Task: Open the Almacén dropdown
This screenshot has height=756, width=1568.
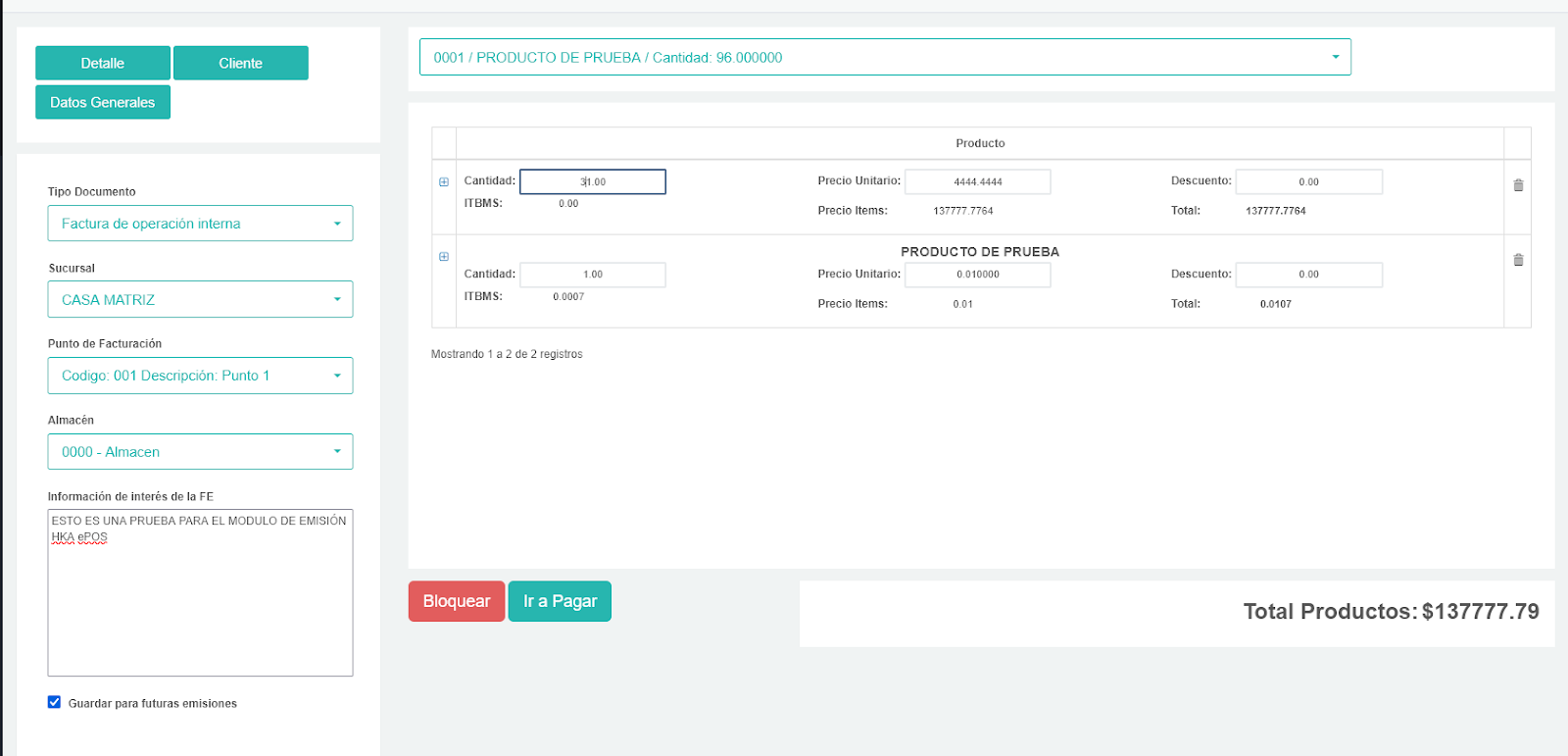Action: tap(200, 452)
